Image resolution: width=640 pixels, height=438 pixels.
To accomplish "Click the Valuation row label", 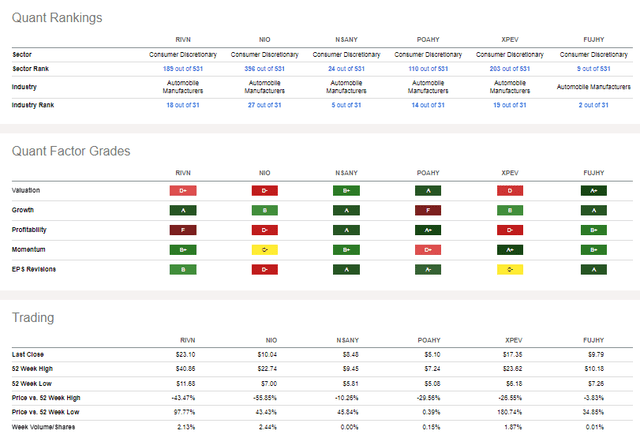I will (x=26, y=190).
